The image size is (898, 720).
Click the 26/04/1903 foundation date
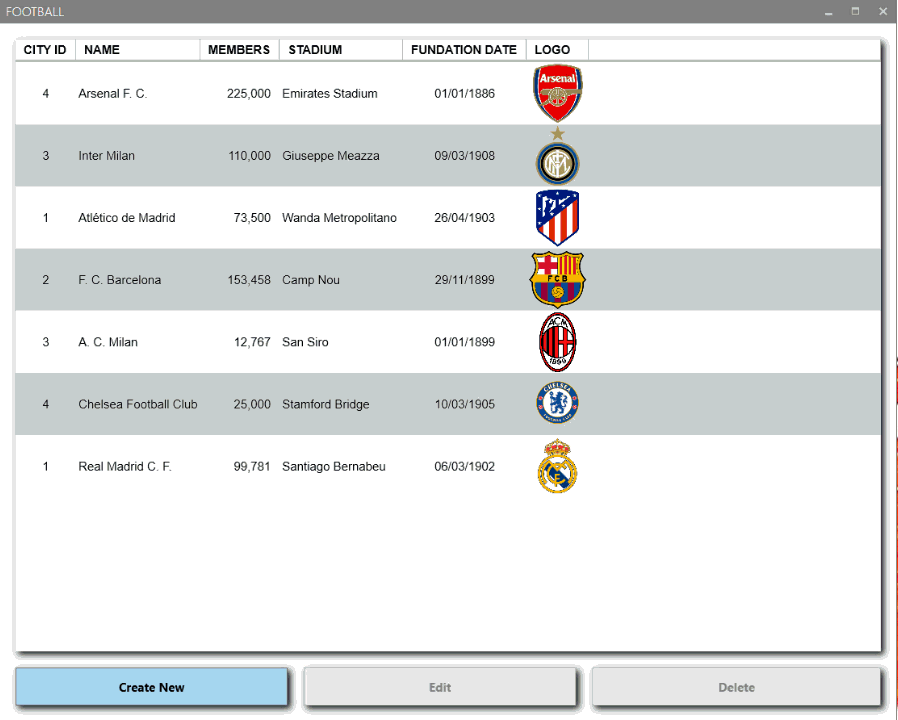pos(464,218)
